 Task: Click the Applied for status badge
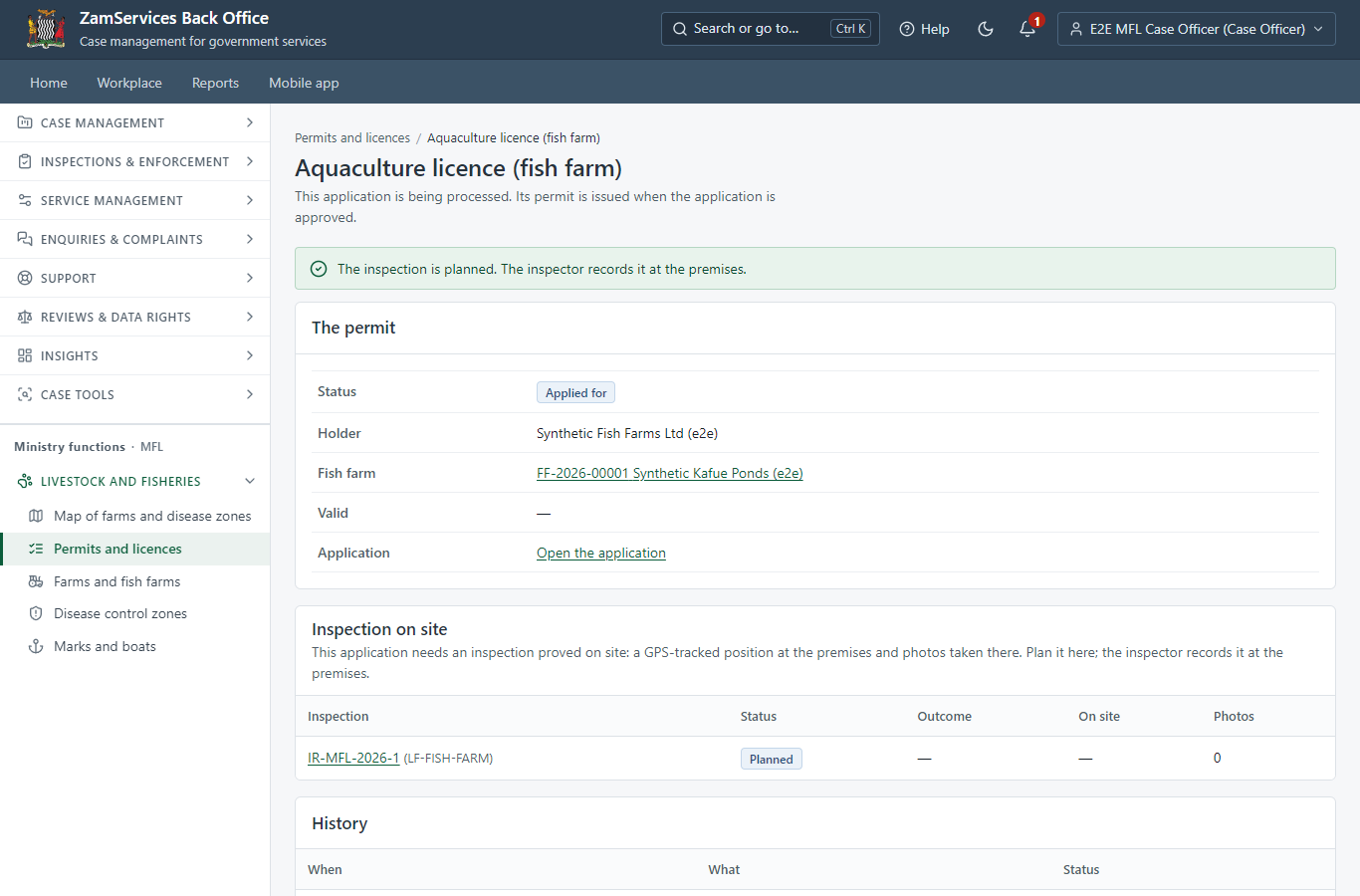click(575, 392)
